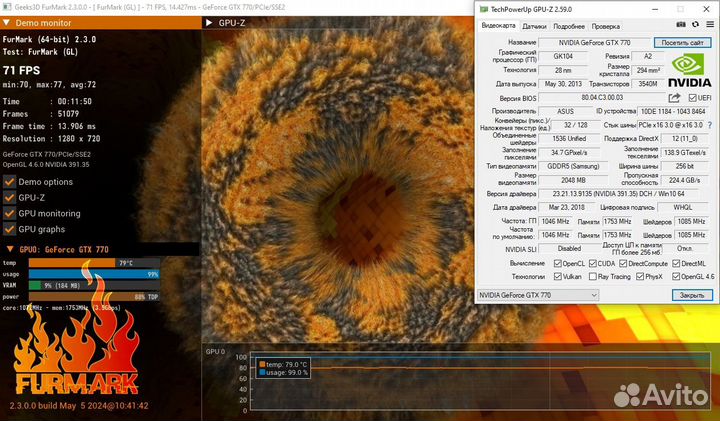This screenshot has height=421, width=720.
Task: Switch to the Проверка tab
Action: (x=606, y=27)
